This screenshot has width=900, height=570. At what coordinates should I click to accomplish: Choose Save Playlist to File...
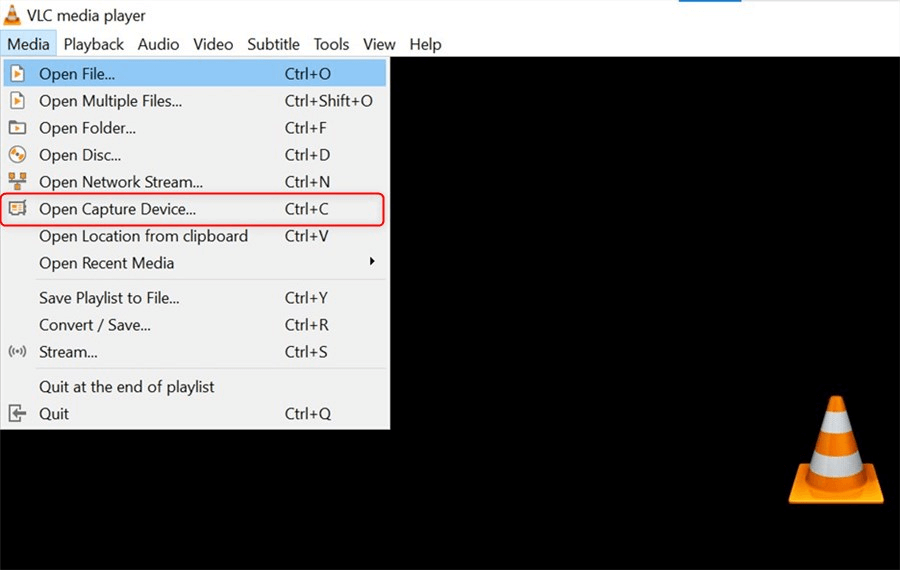195,297
